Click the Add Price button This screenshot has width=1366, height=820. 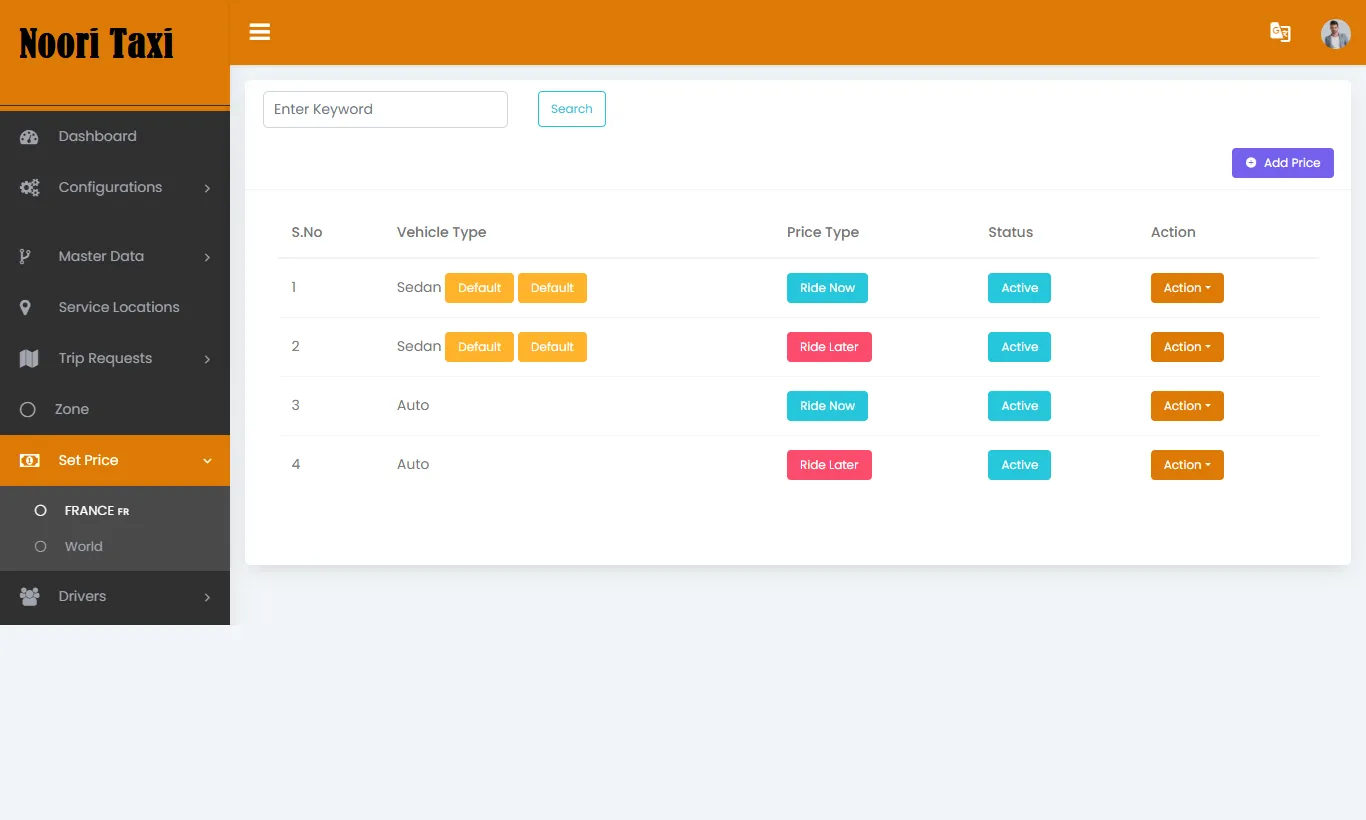(1283, 162)
